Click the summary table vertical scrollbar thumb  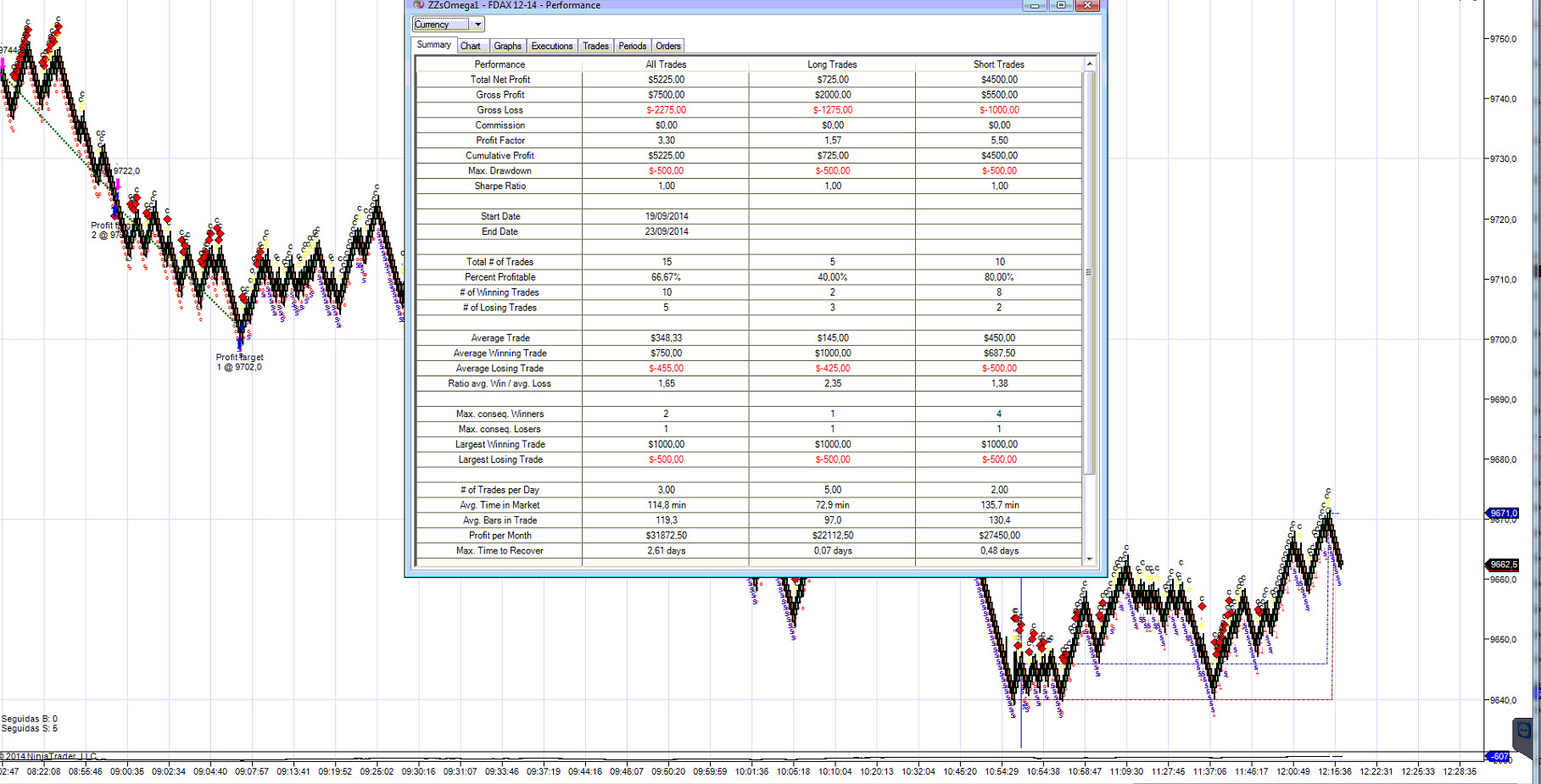click(1090, 273)
